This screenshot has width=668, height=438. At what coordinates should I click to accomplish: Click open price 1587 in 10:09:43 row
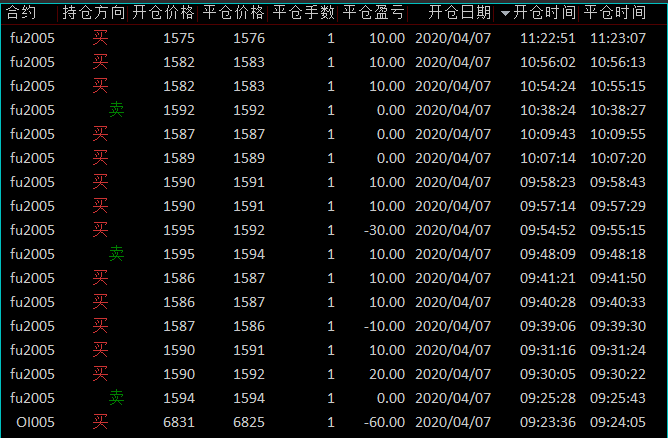pyautogui.click(x=179, y=134)
